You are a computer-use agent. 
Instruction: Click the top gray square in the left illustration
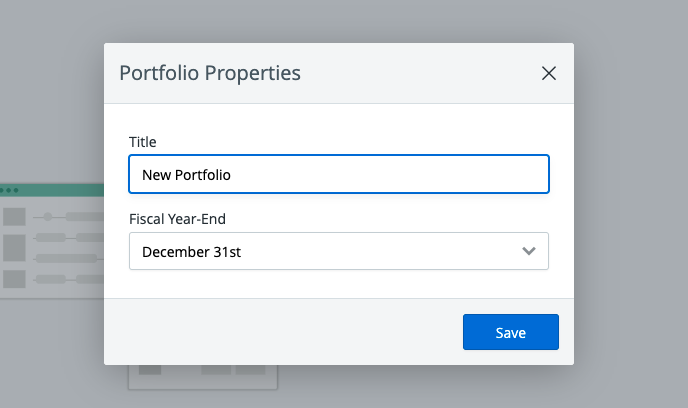14,216
